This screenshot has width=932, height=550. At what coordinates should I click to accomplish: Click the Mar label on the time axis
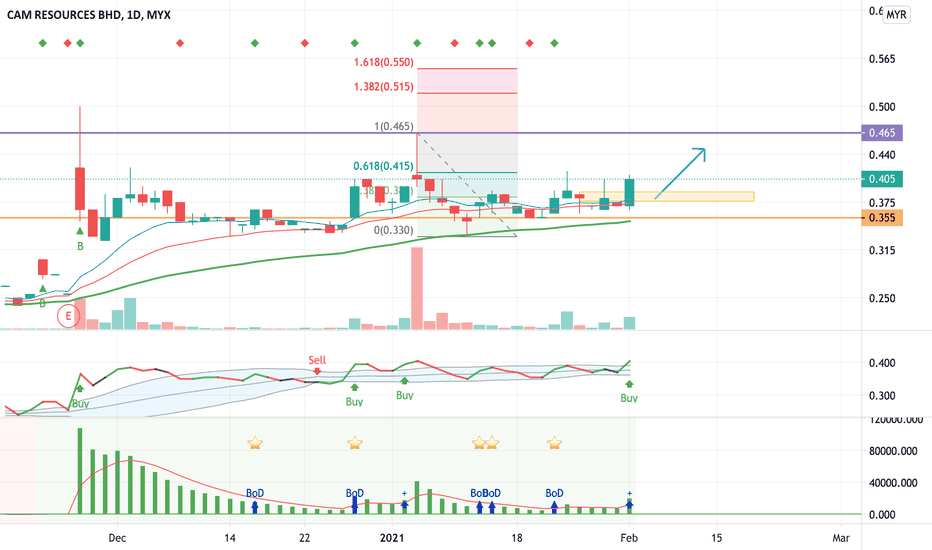tap(840, 538)
